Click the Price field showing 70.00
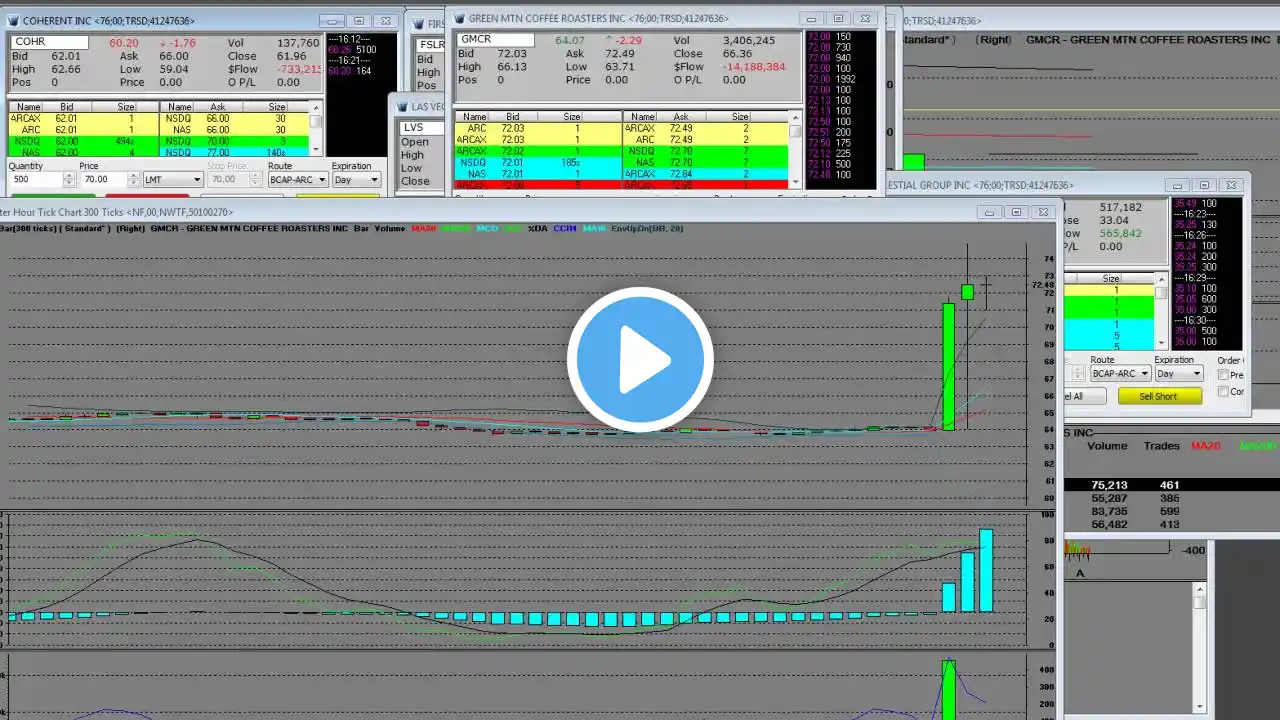The image size is (1280, 720). point(104,180)
